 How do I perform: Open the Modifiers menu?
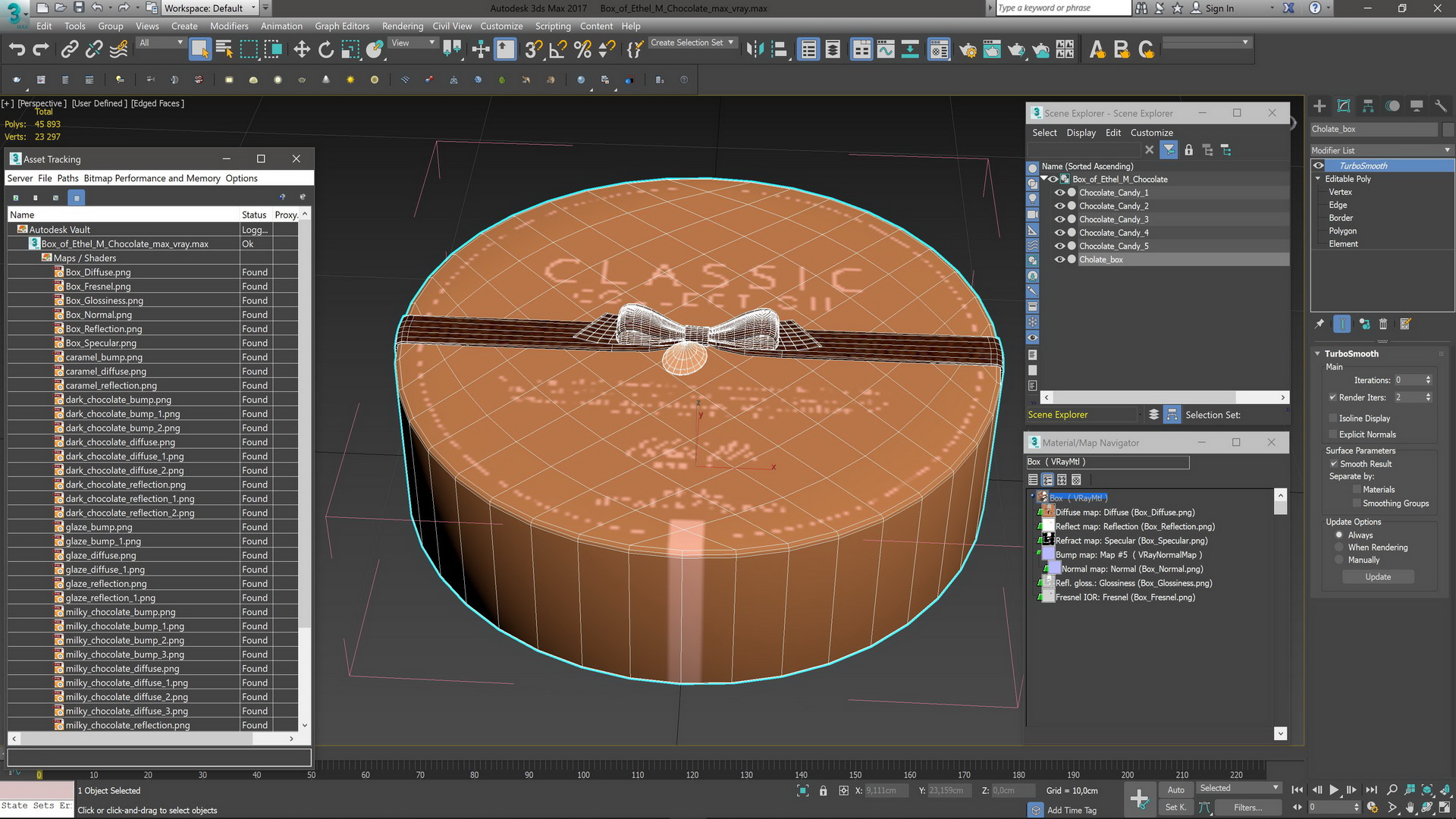229,26
